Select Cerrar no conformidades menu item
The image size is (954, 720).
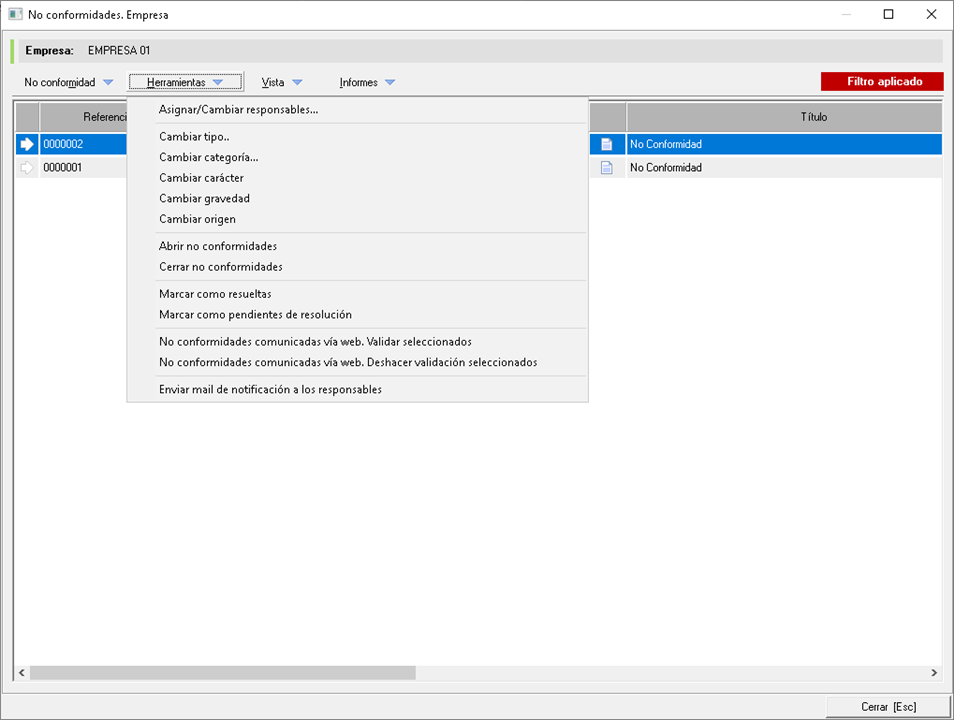click(220, 267)
